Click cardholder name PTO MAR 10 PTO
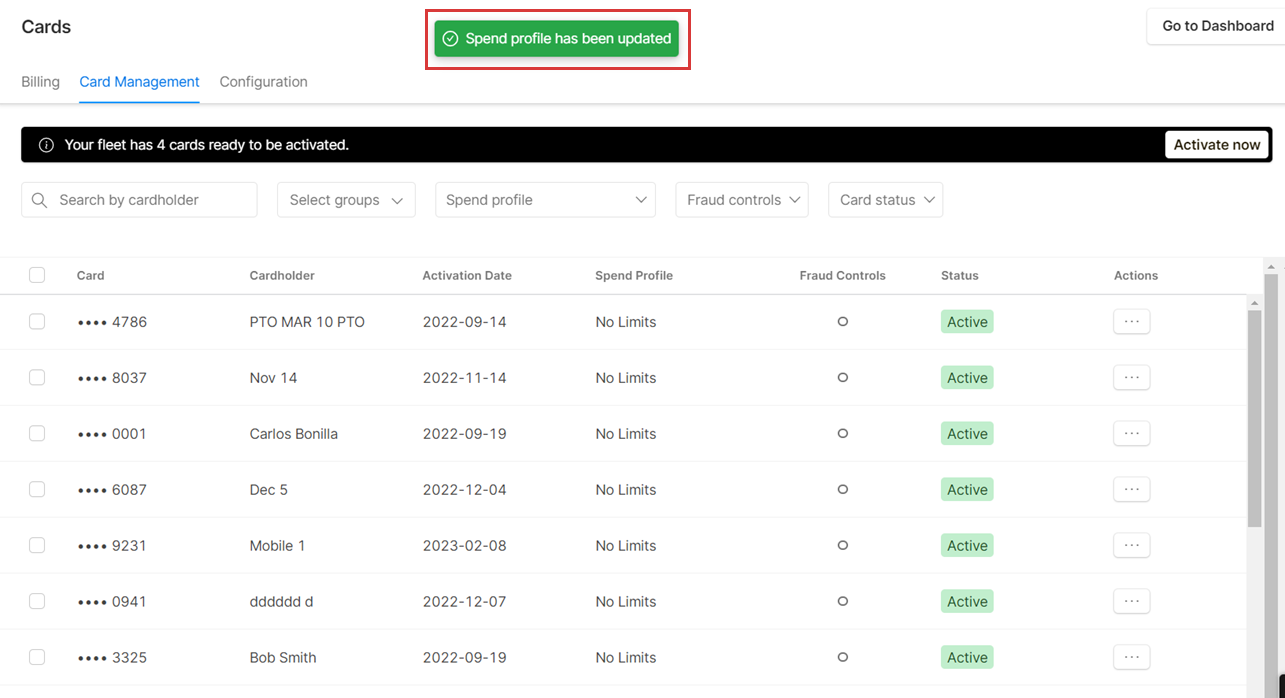This screenshot has width=1285, height=698. pyautogui.click(x=307, y=322)
